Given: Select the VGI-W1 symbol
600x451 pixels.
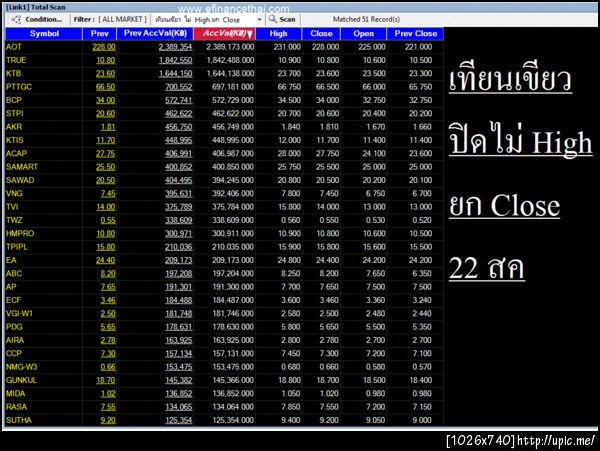Looking at the screenshot, I should click(20, 314).
